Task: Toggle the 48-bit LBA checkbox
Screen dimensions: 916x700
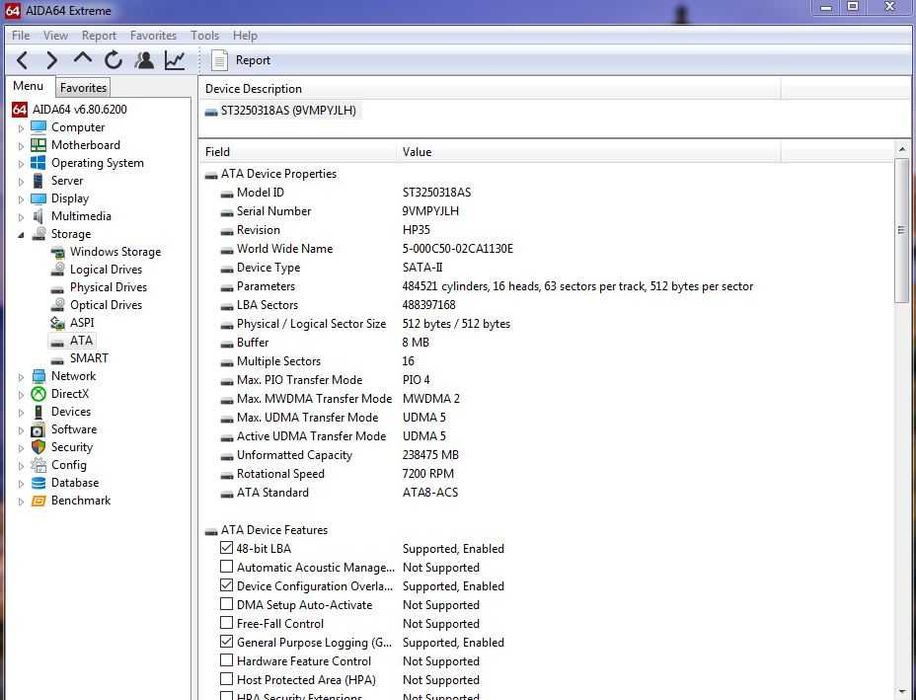Action: [226, 548]
